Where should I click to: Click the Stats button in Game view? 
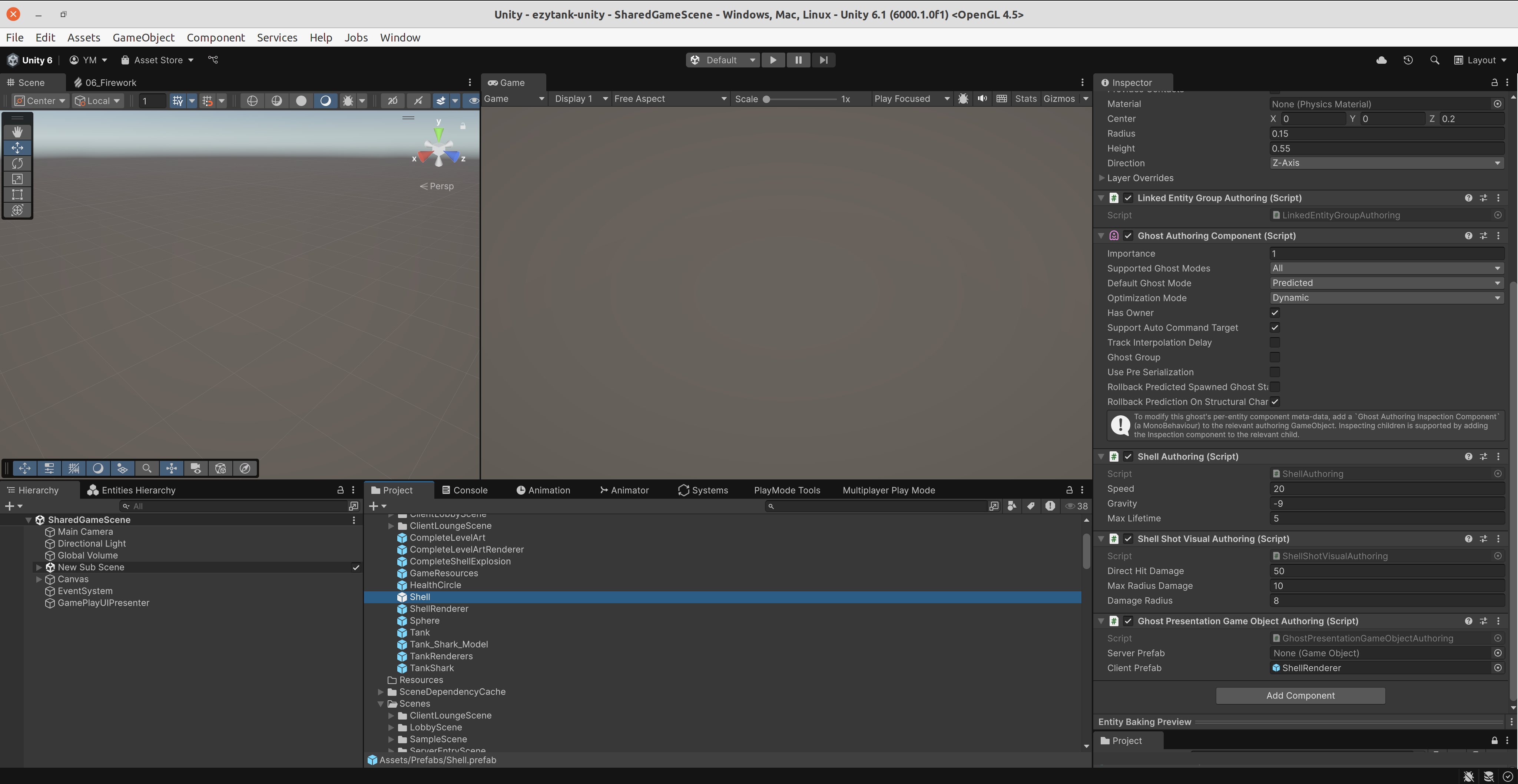(1026, 98)
